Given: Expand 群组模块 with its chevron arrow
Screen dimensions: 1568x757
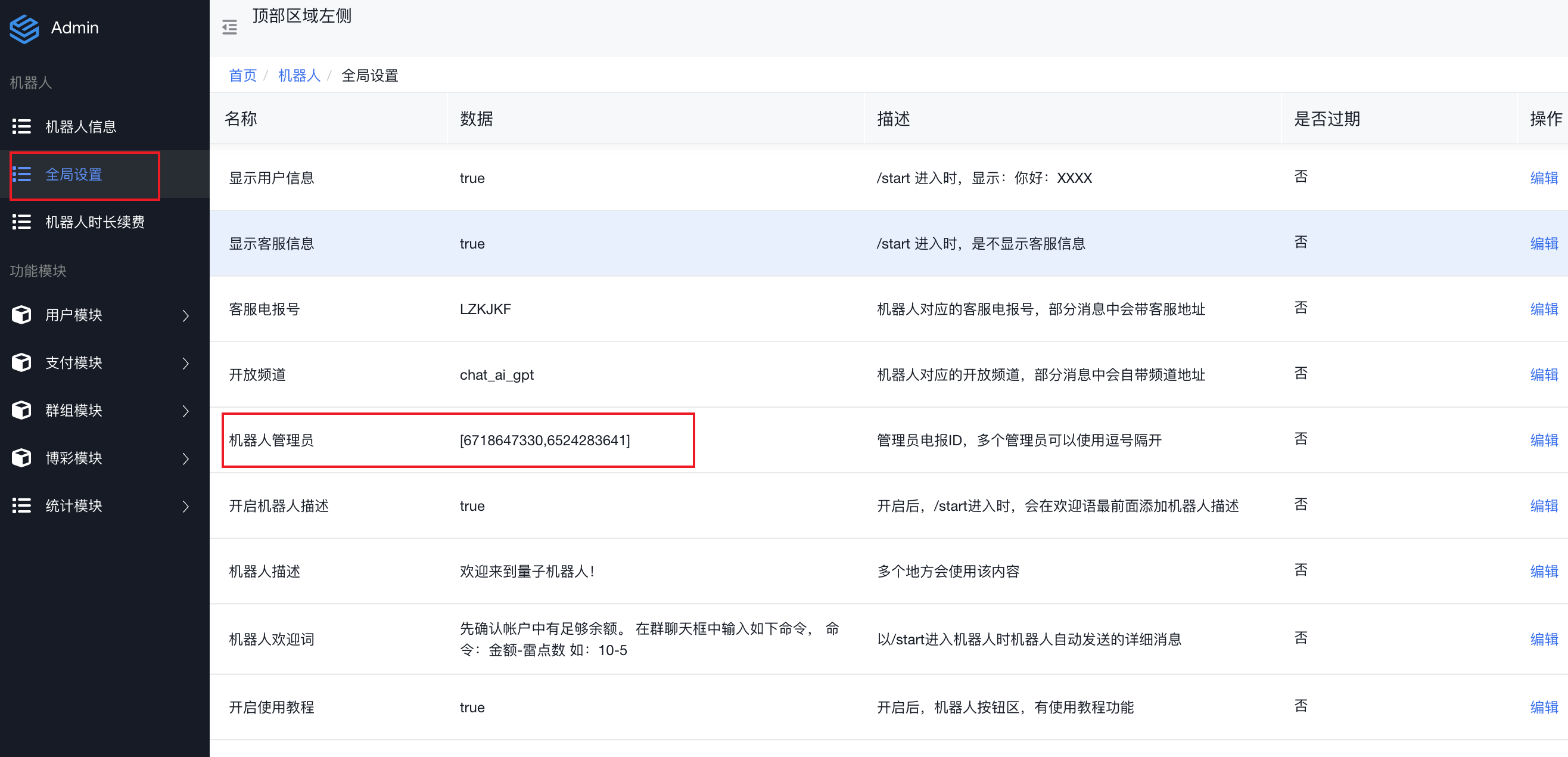Looking at the screenshot, I should point(186,411).
